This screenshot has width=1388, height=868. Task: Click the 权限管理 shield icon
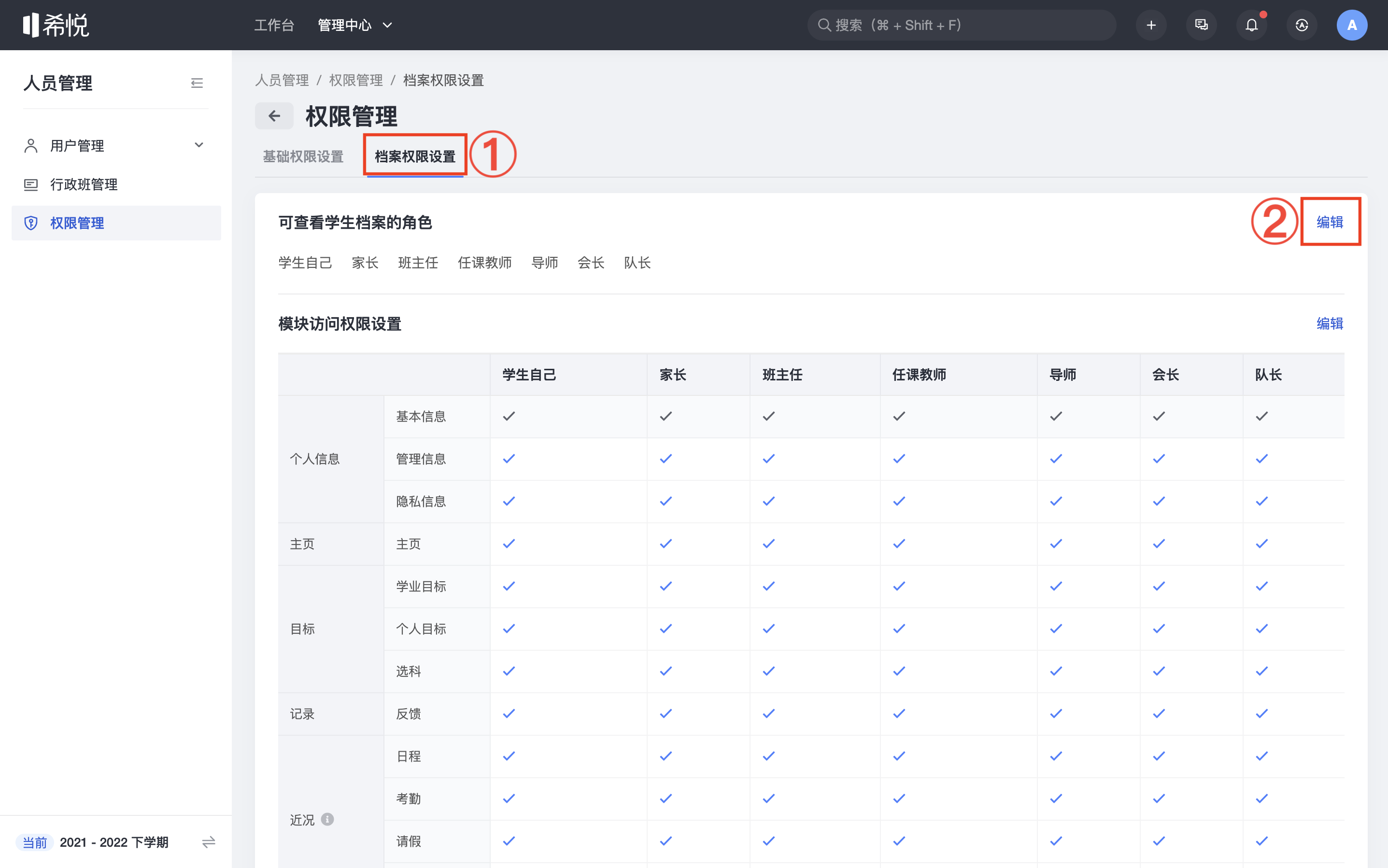coord(31,223)
